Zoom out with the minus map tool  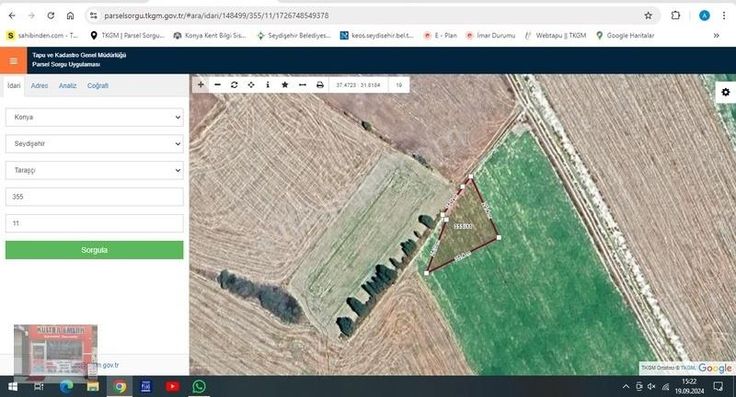217,84
